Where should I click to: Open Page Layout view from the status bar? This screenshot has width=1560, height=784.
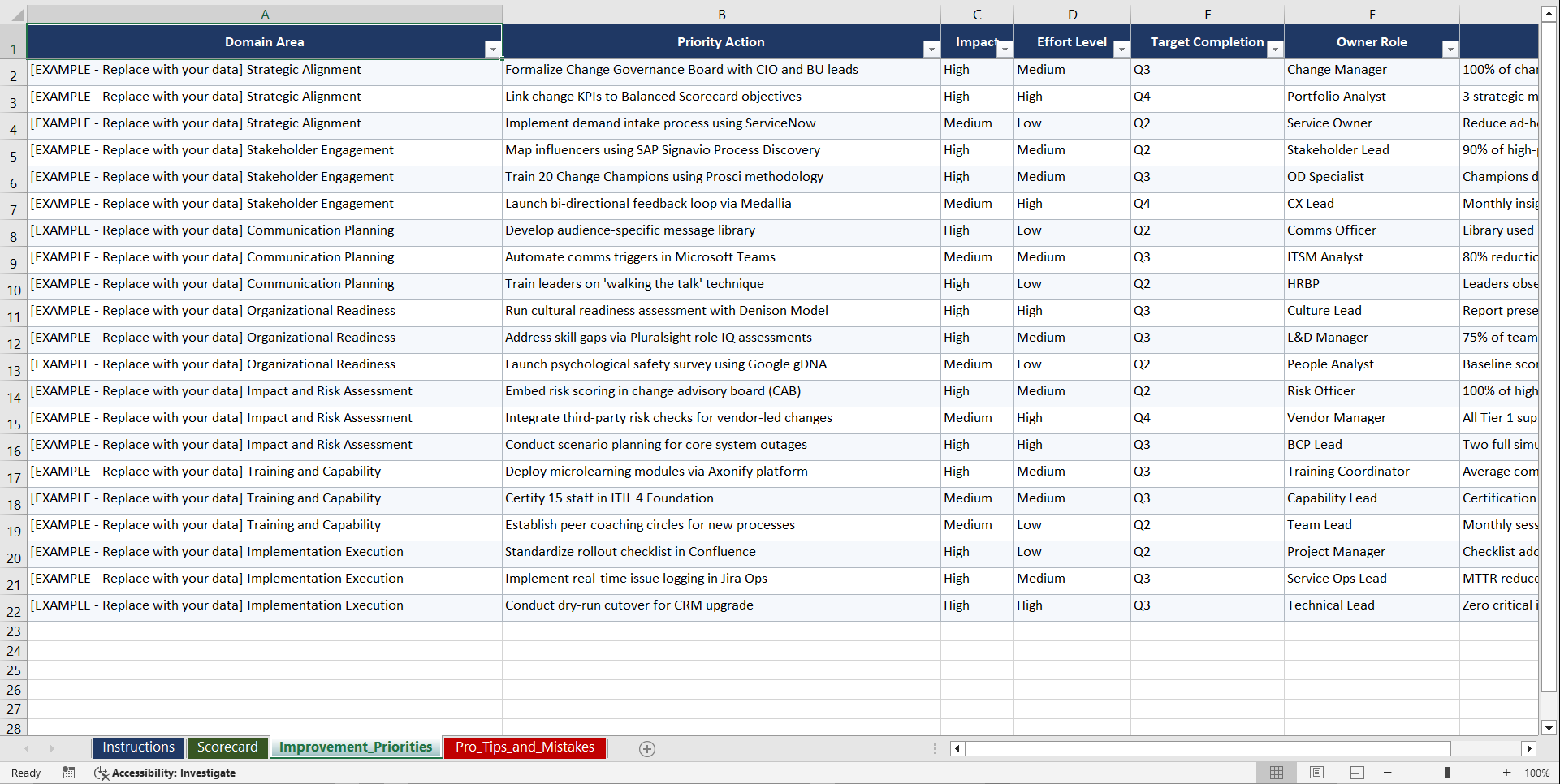pos(1316,773)
